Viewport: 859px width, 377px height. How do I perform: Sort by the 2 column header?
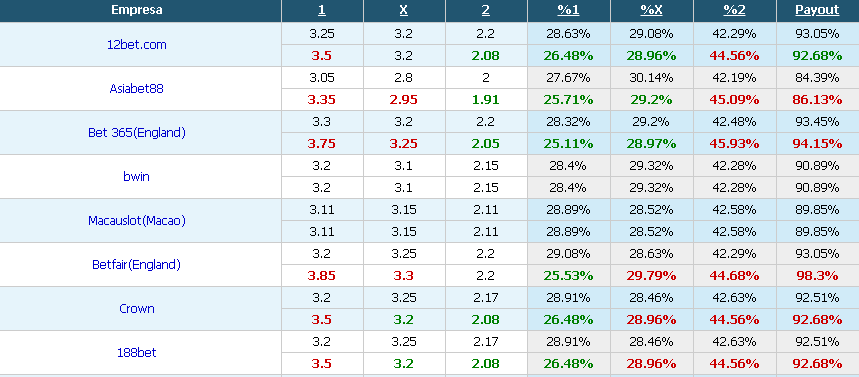click(486, 10)
